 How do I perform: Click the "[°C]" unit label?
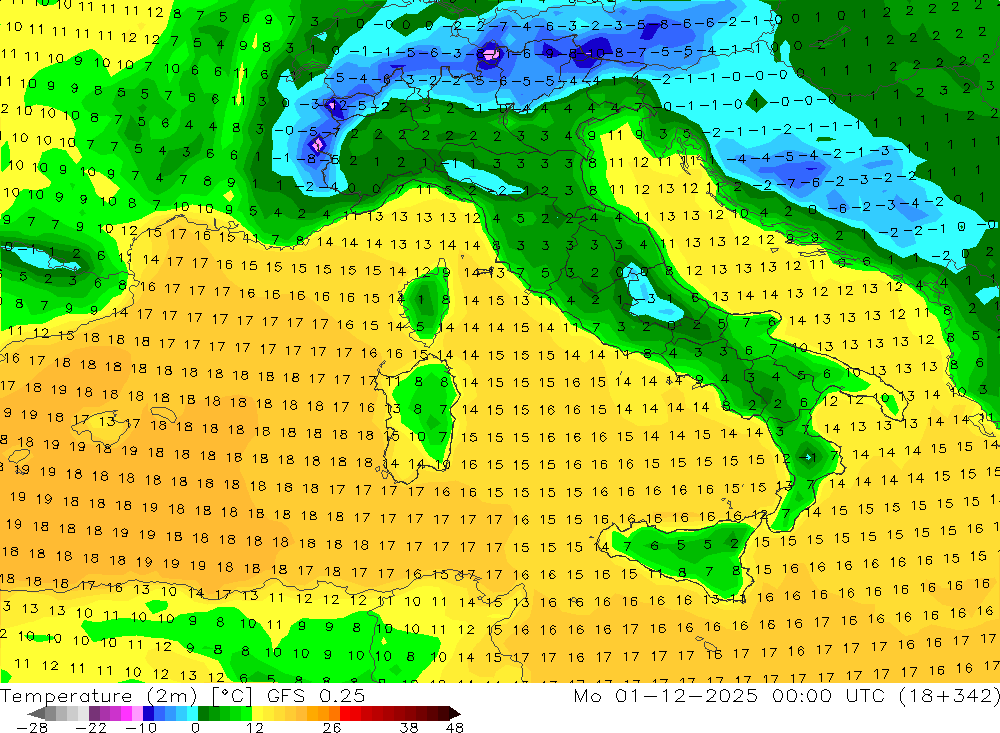[232, 696]
